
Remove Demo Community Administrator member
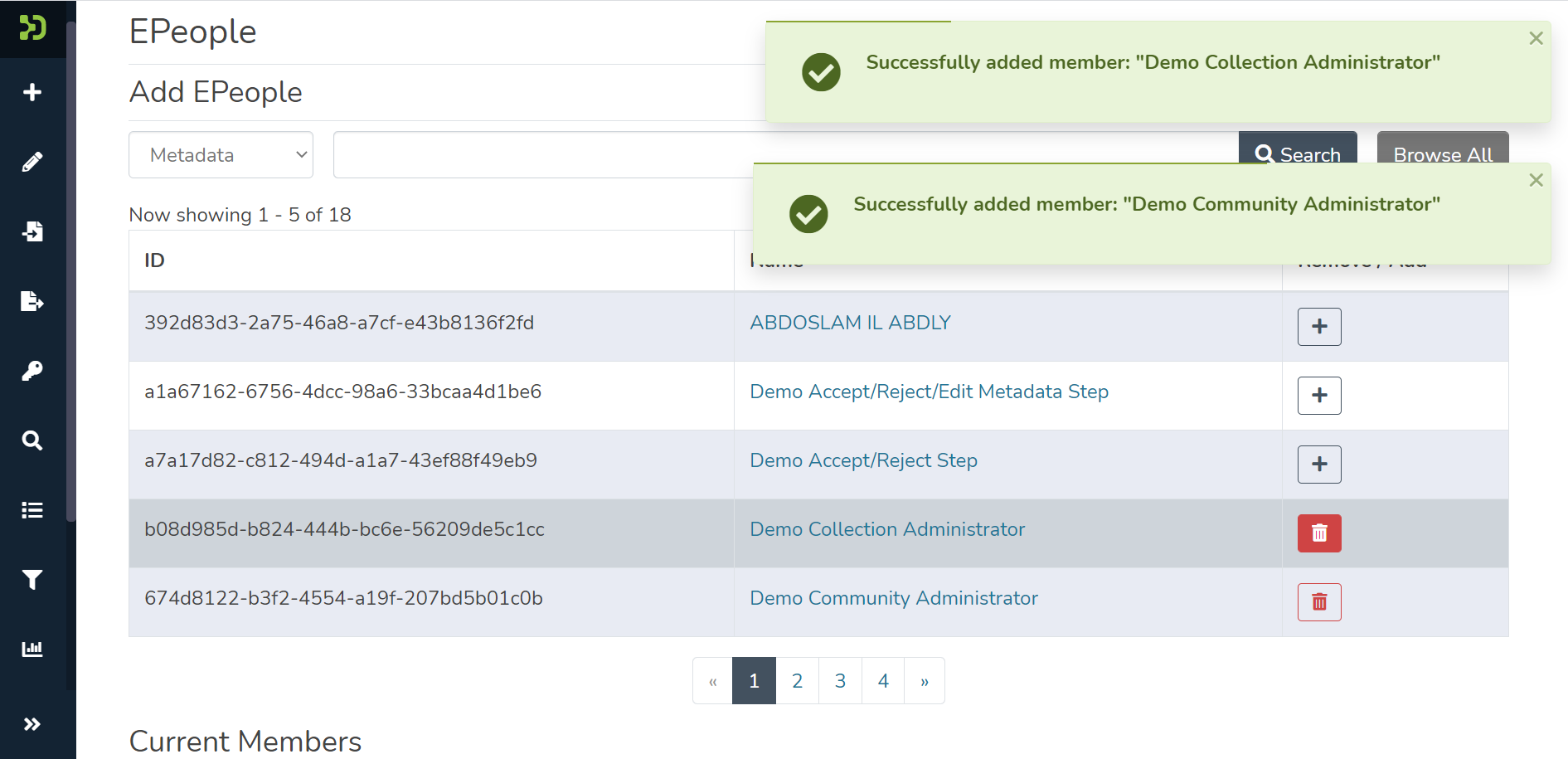(1318, 602)
